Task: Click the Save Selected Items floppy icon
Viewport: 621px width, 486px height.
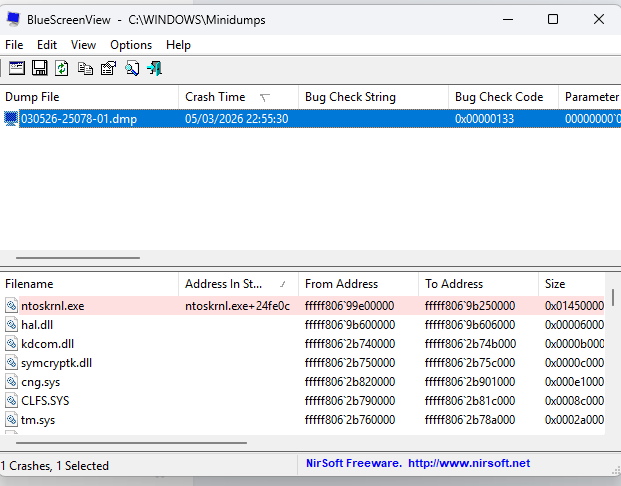Action: [40, 68]
